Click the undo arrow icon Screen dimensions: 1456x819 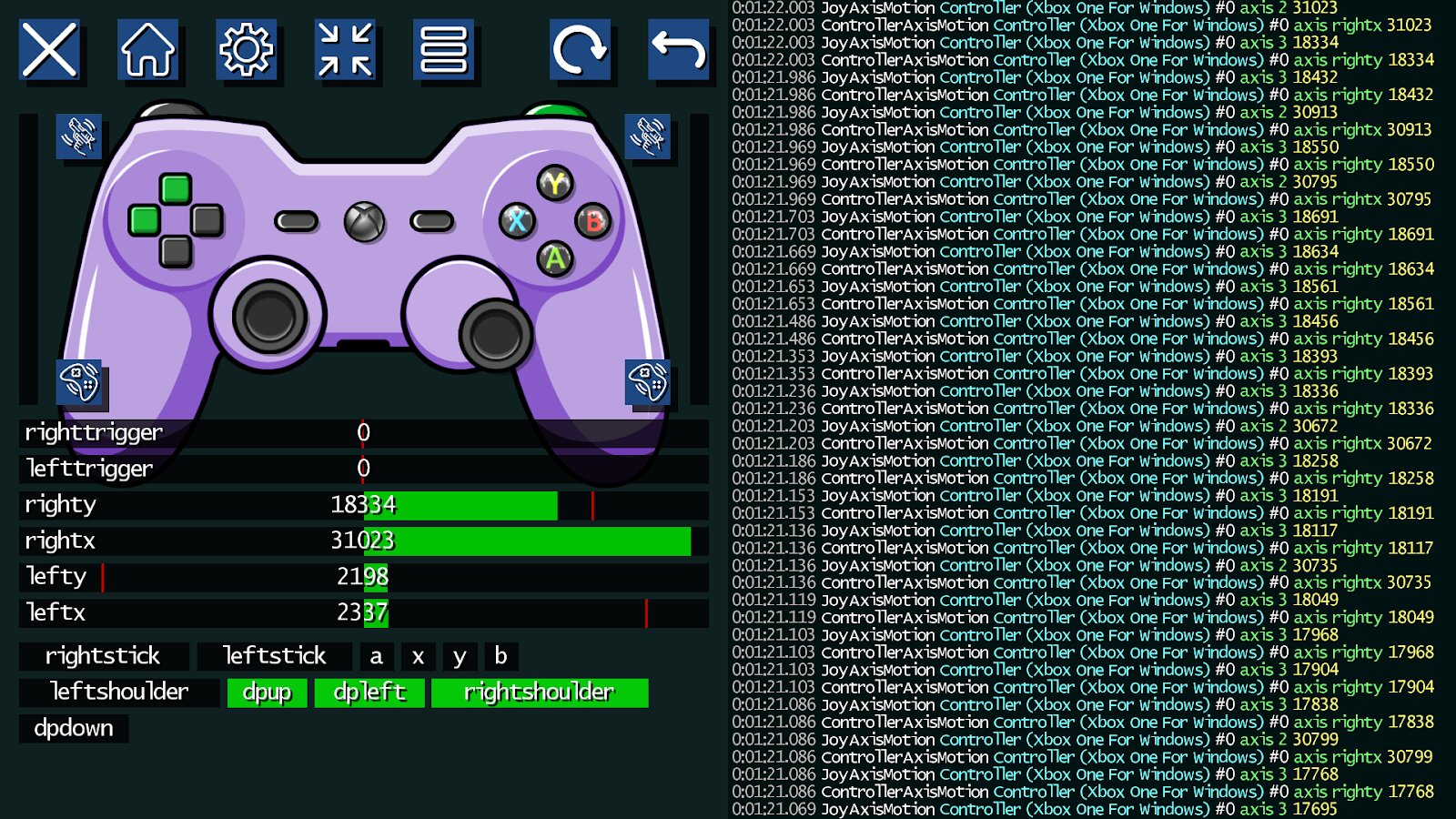click(678, 52)
